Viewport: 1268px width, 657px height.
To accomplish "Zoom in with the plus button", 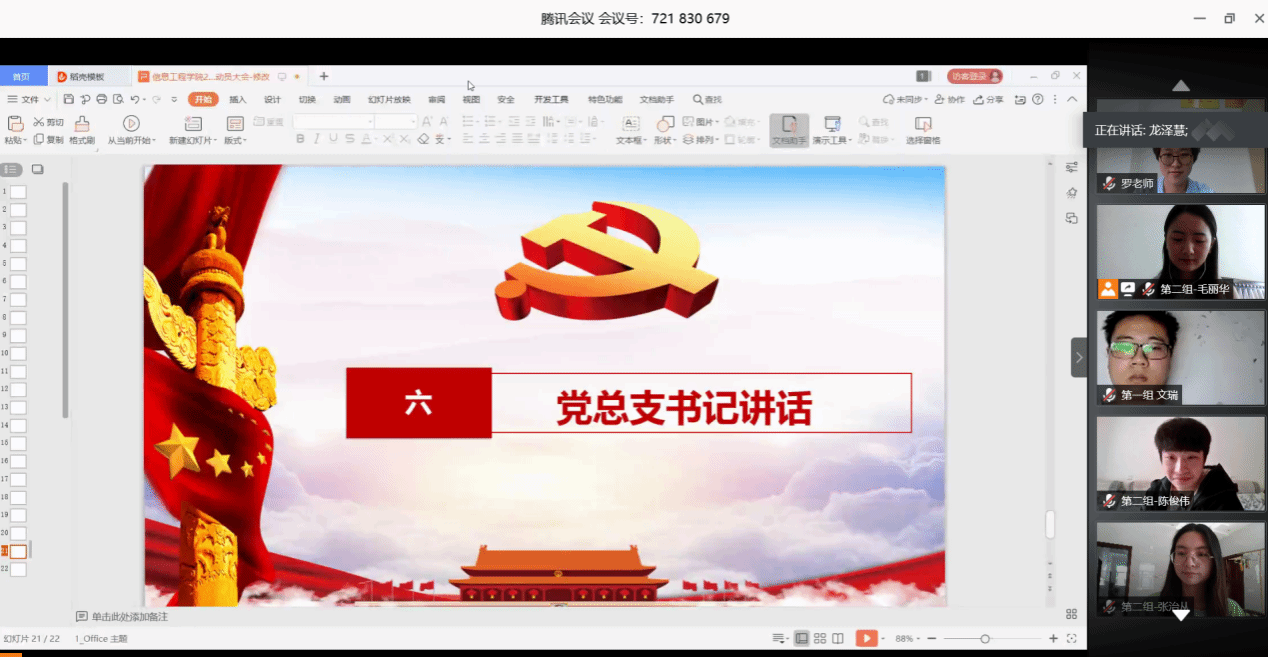I will (x=1053, y=638).
